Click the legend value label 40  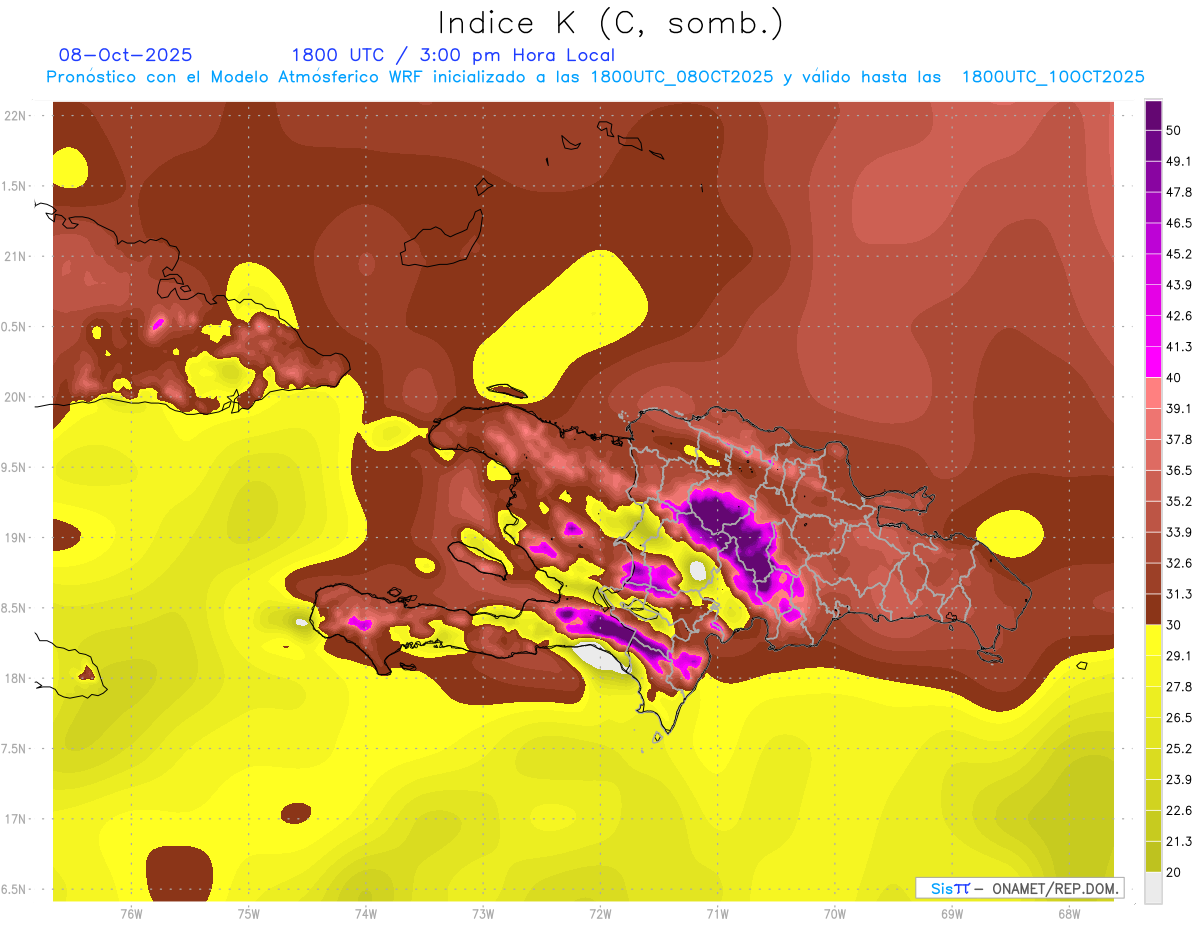click(x=1173, y=378)
